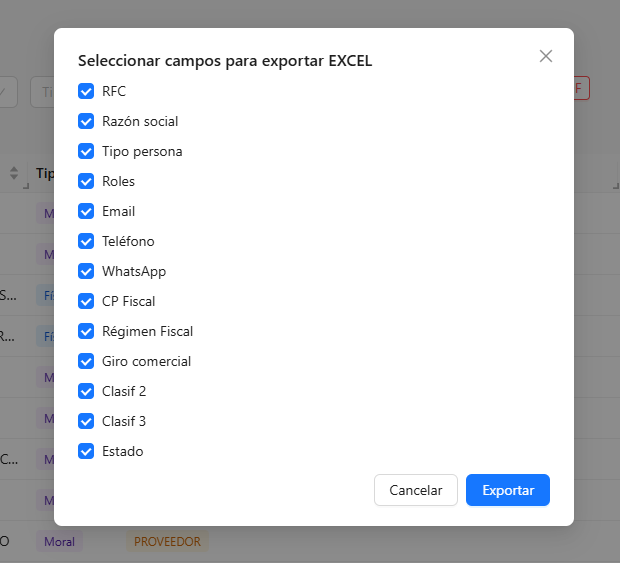Toggle the Clasif 2 checkbox
The width and height of the screenshot is (620, 563).
tap(86, 391)
